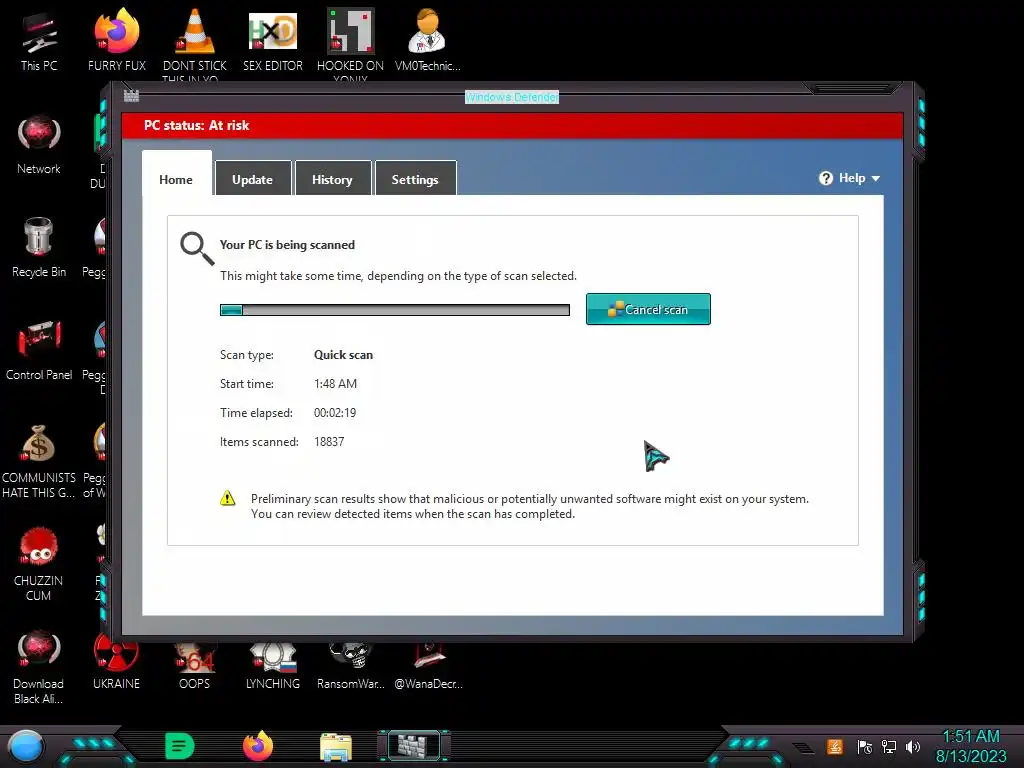
Task: Open the UKRAINE radiation symbol desktop icon
Action: coord(116,663)
